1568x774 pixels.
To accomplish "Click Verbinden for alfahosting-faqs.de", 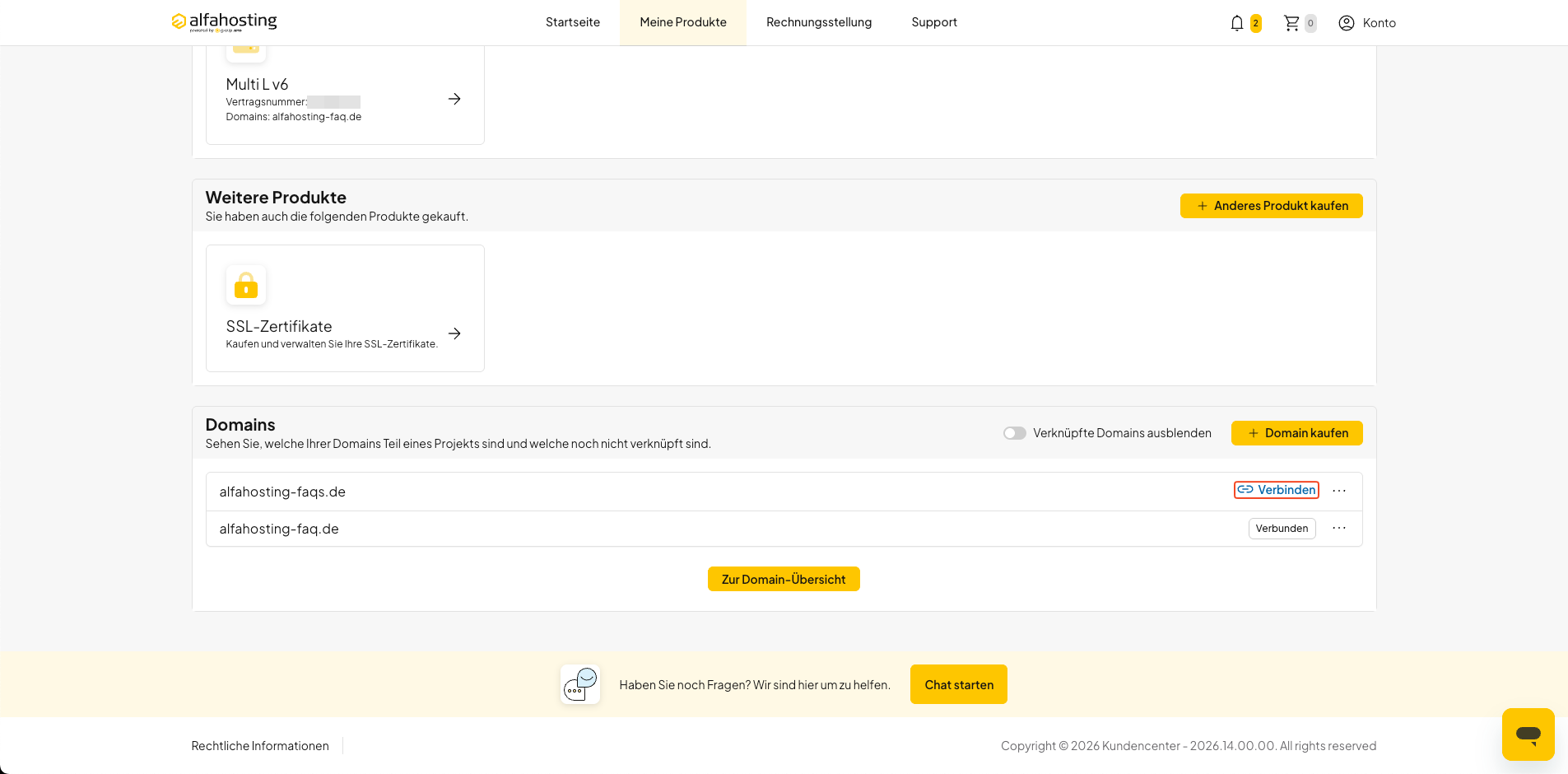I will [x=1276, y=490].
